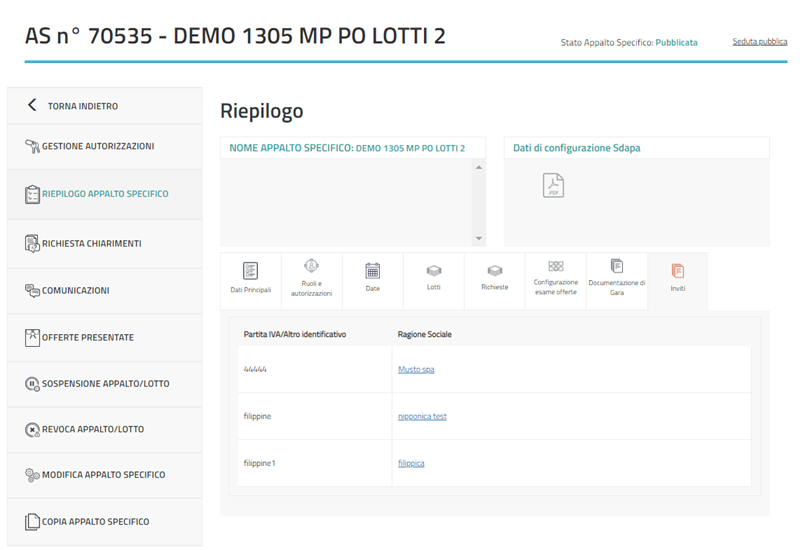
Task: Open the Dati di configurazione PDF icon
Action: tap(553, 185)
